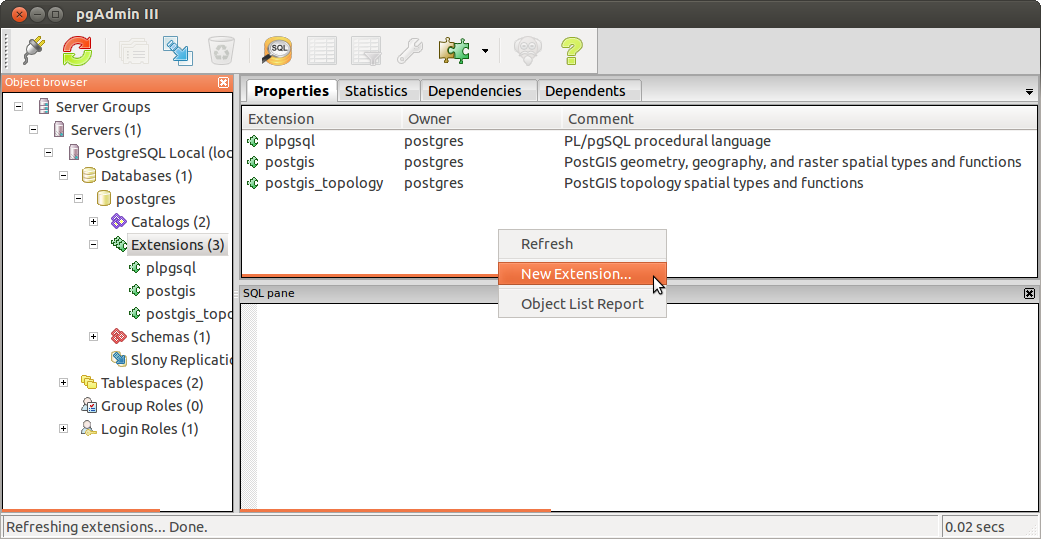Choose Refresh from the context menu
The height and width of the screenshot is (539, 1041).
582,244
